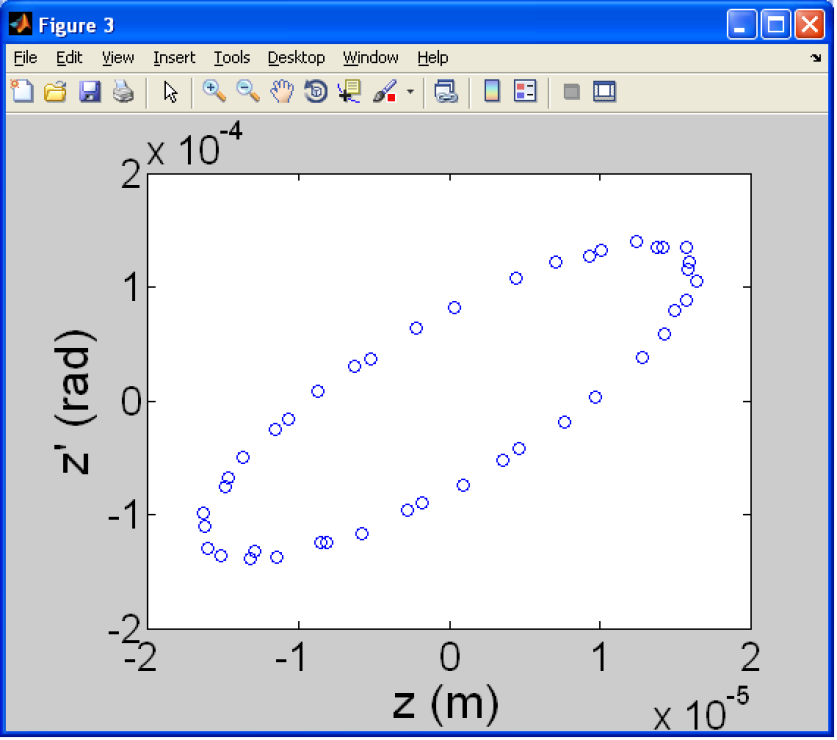Click the Show Plot Tools and Dock icon

(604, 91)
